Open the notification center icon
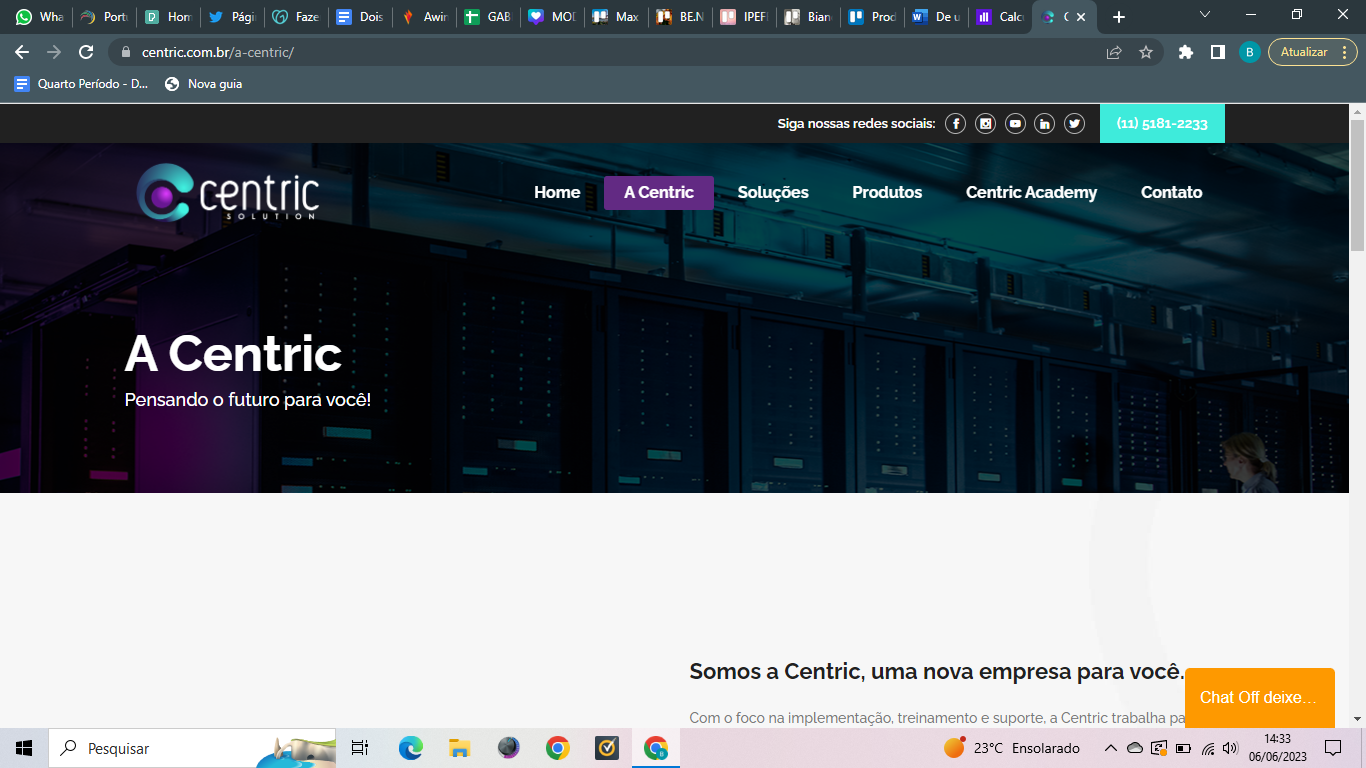 pos(1333,748)
